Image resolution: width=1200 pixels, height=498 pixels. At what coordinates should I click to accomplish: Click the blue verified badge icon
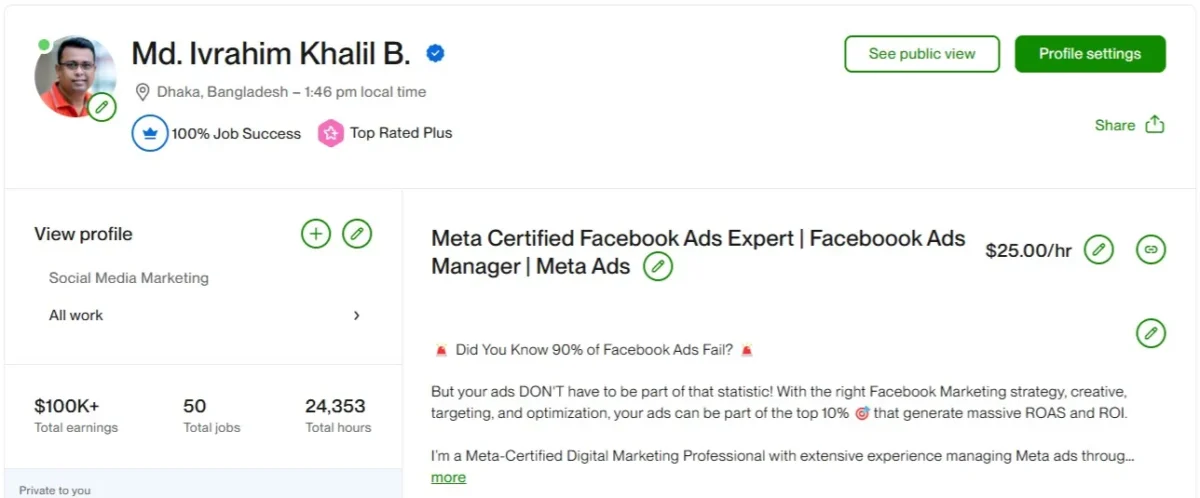coord(435,54)
